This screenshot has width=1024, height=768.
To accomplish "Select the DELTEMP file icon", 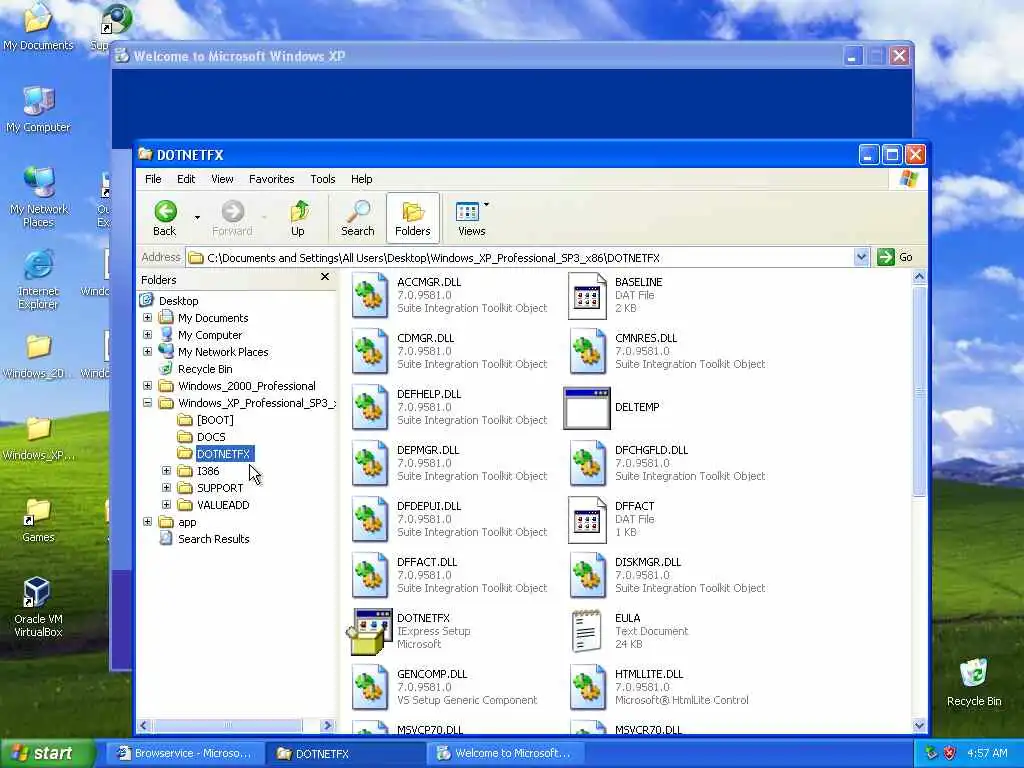I will point(586,408).
